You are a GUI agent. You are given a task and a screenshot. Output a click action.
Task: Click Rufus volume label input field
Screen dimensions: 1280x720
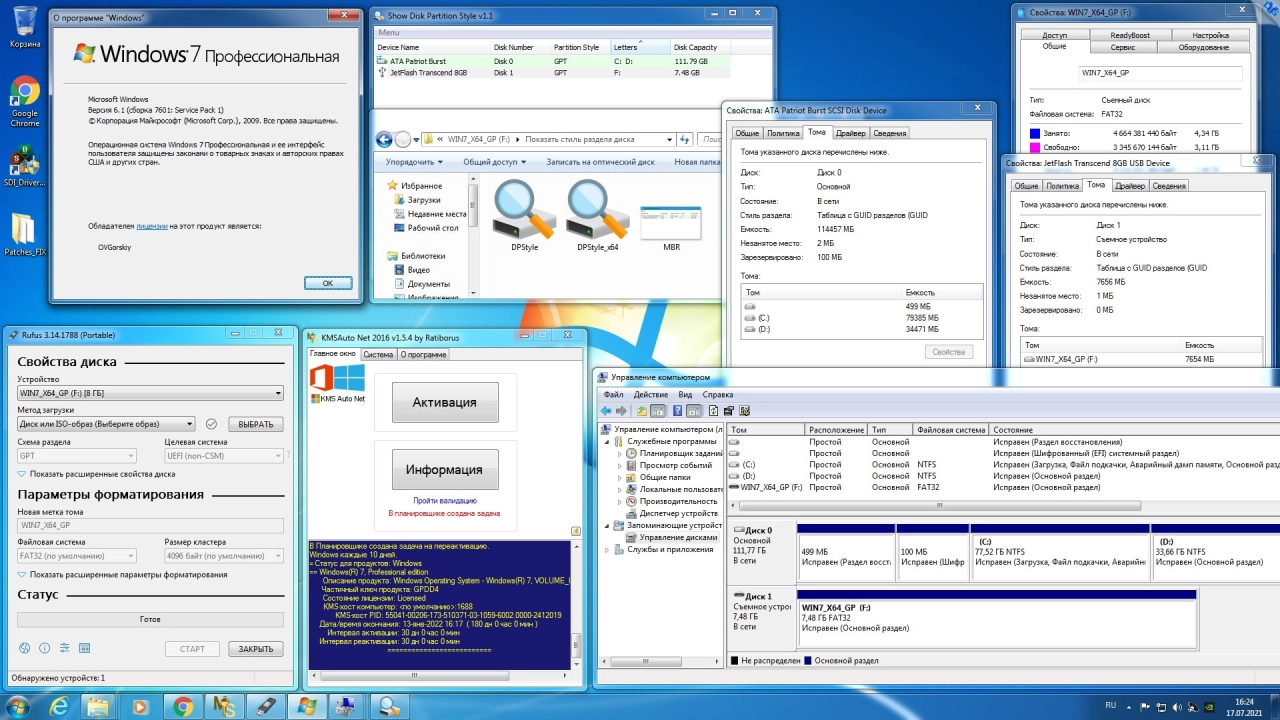(x=150, y=525)
